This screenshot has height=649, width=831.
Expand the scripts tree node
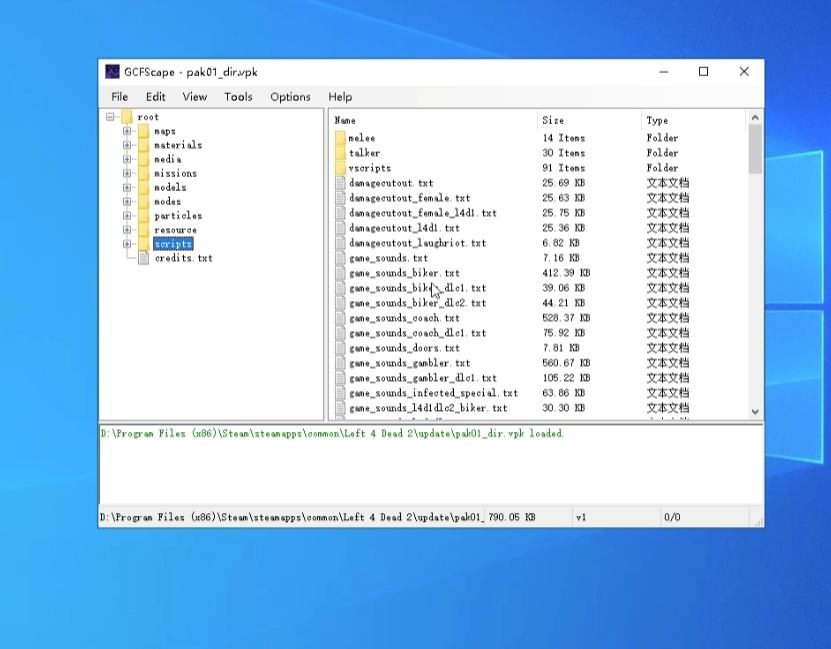(x=127, y=244)
